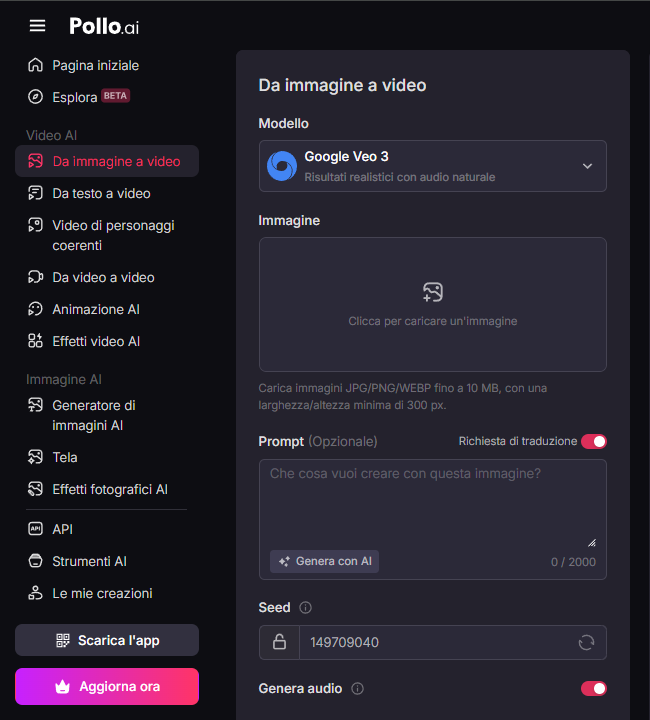Select Effetti video AI in sidebar
The height and width of the screenshot is (720, 650).
96,341
